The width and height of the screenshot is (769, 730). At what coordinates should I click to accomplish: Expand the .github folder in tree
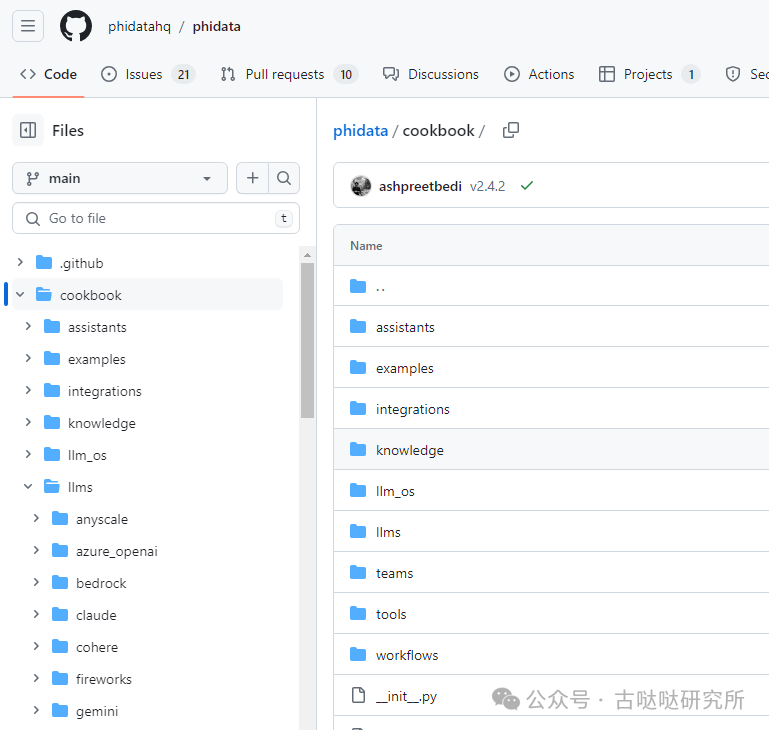coord(20,263)
